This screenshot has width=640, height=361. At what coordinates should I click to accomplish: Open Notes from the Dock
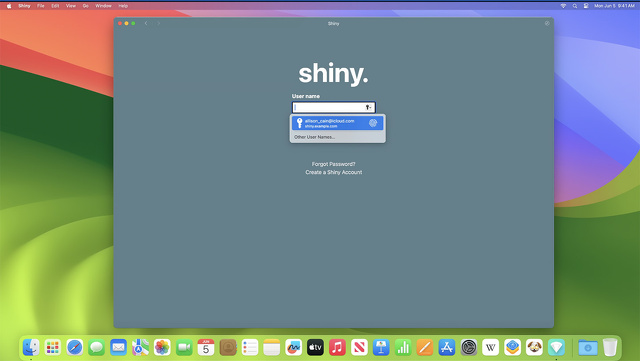coord(271,348)
